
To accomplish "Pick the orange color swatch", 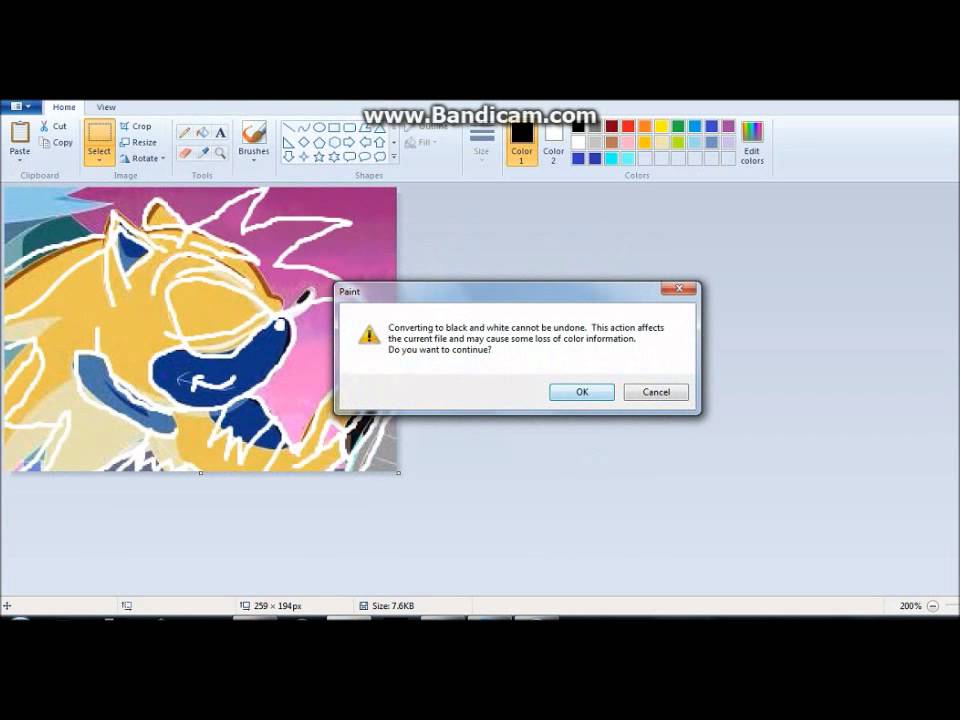I will (x=645, y=126).
